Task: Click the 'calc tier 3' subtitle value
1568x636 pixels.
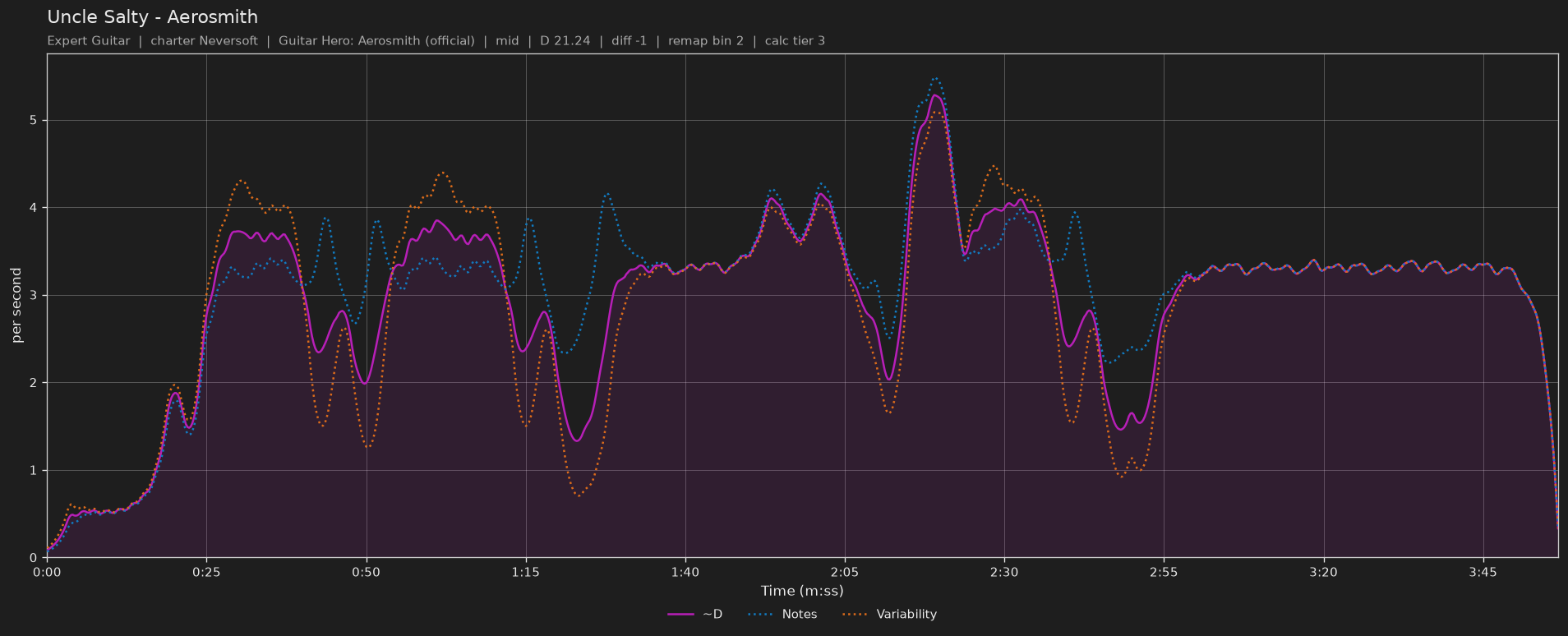Action: (795, 40)
